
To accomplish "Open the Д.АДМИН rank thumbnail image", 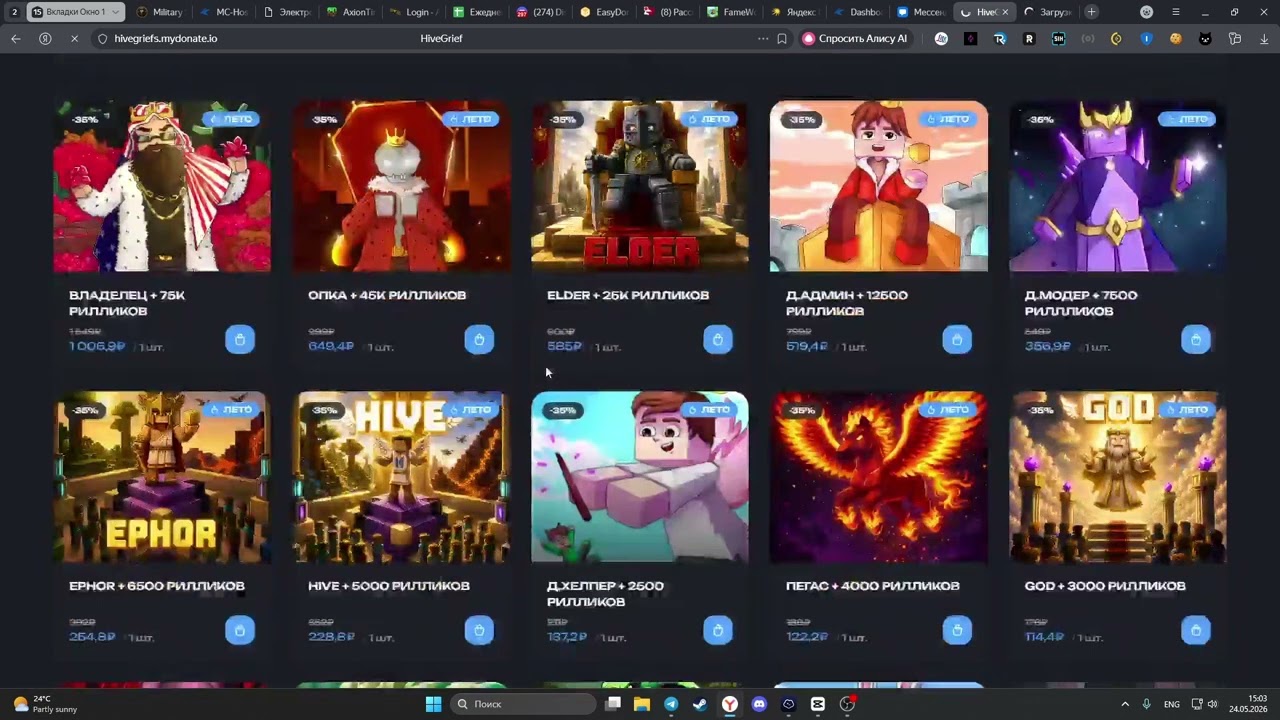I will (879, 186).
